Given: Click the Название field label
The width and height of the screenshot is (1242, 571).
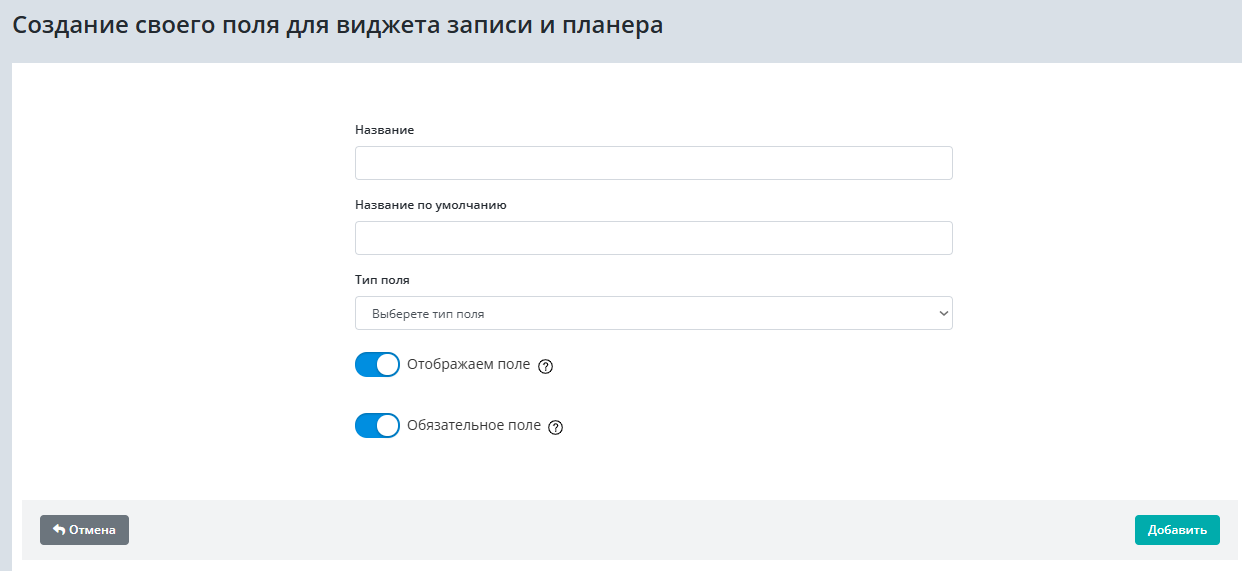Looking at the screenshot, I should coord(384,130).
